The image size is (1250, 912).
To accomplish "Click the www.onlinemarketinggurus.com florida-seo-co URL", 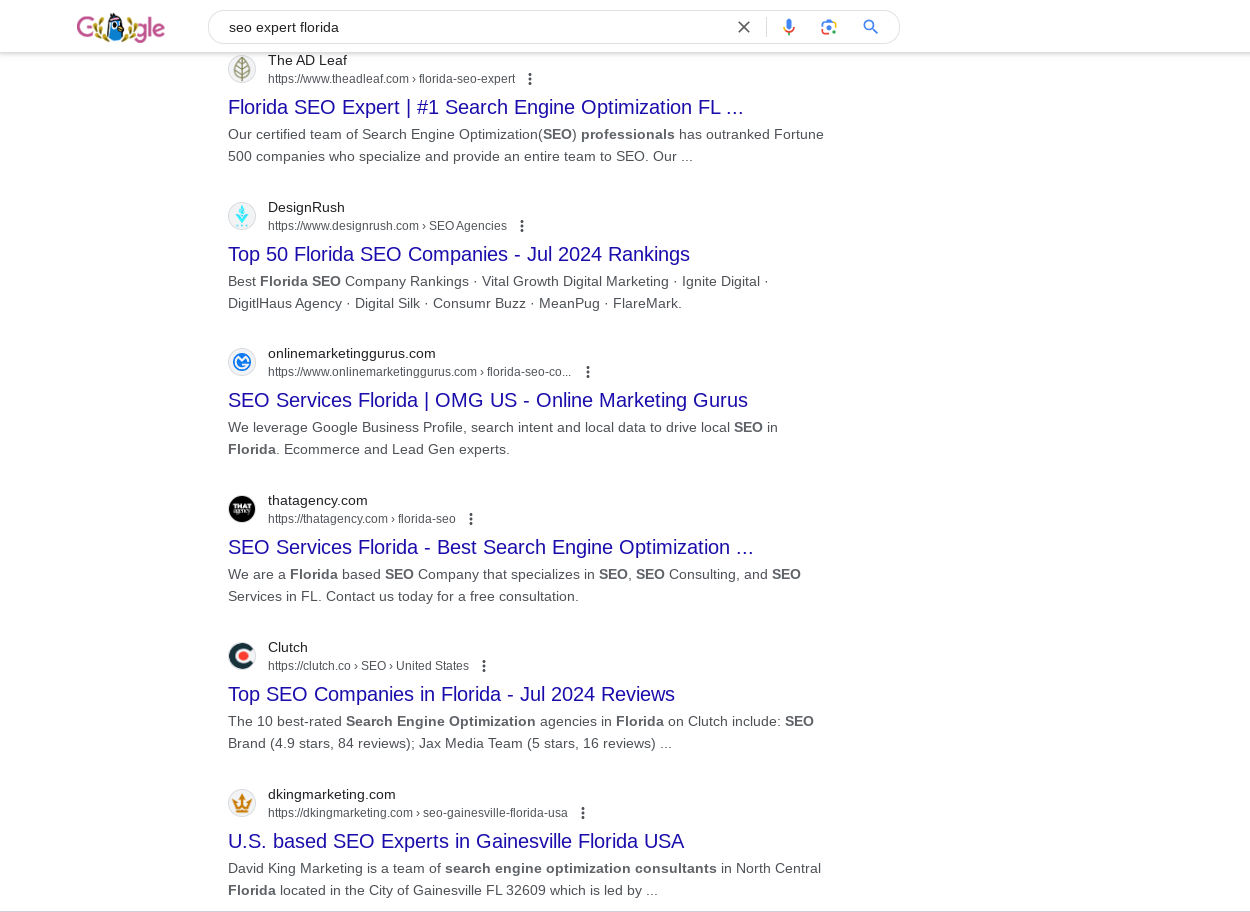I will click(x=420, y=372).
